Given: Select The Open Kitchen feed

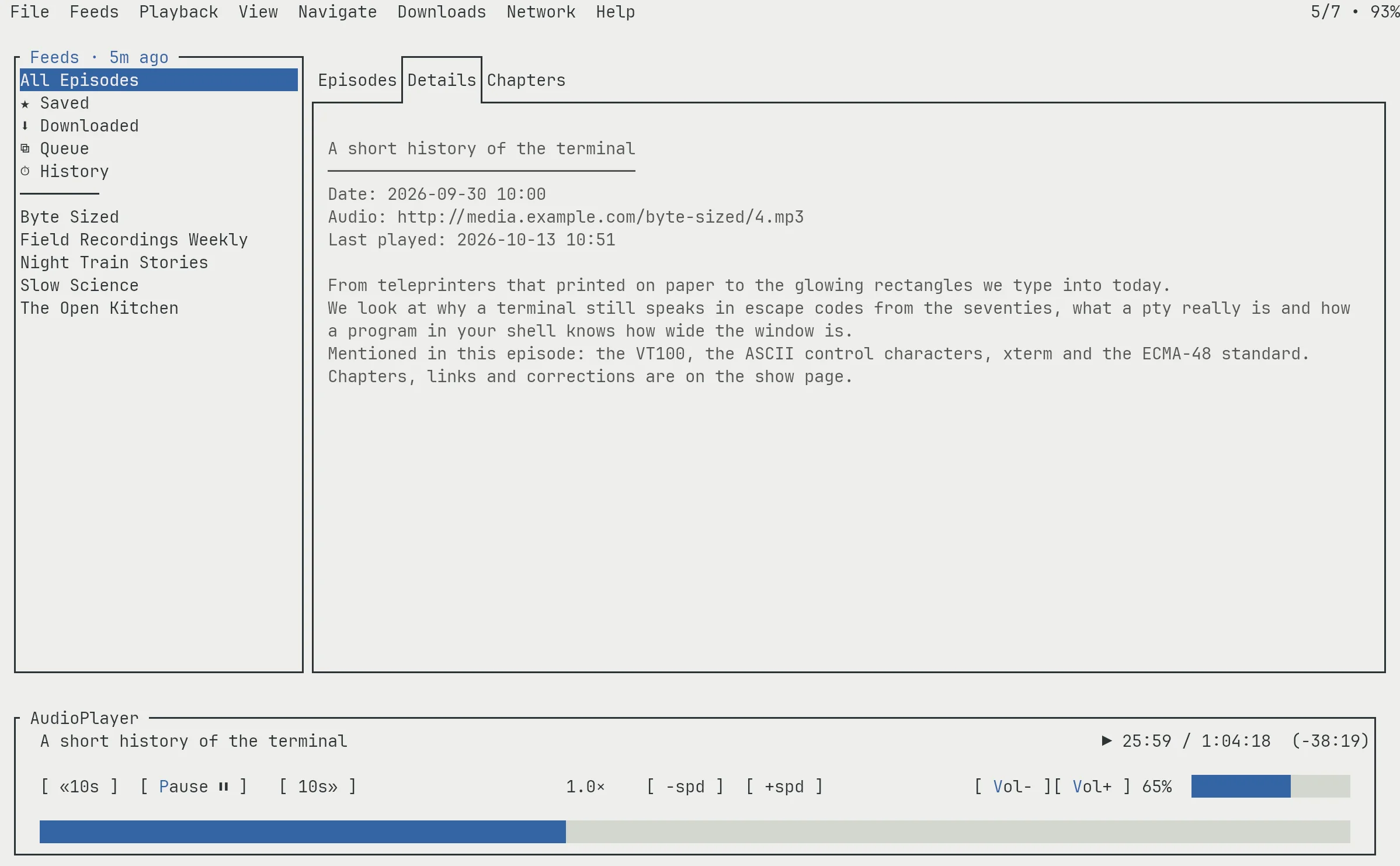Looking at the screenshot, I should (x=159, y=308).
